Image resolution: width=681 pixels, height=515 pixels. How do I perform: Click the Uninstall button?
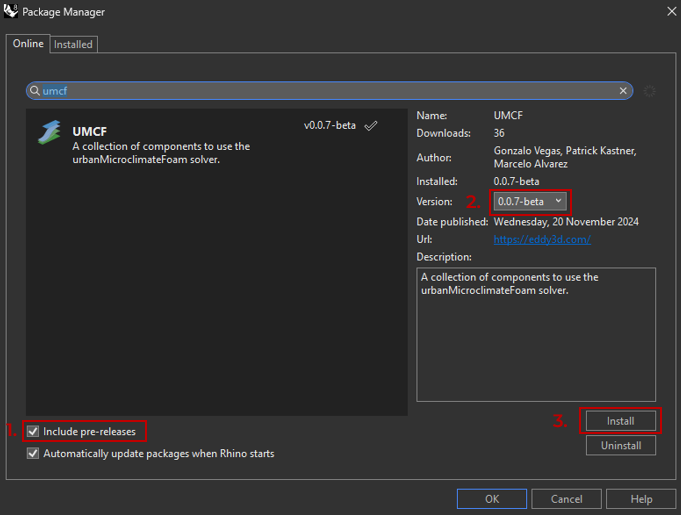621,446
